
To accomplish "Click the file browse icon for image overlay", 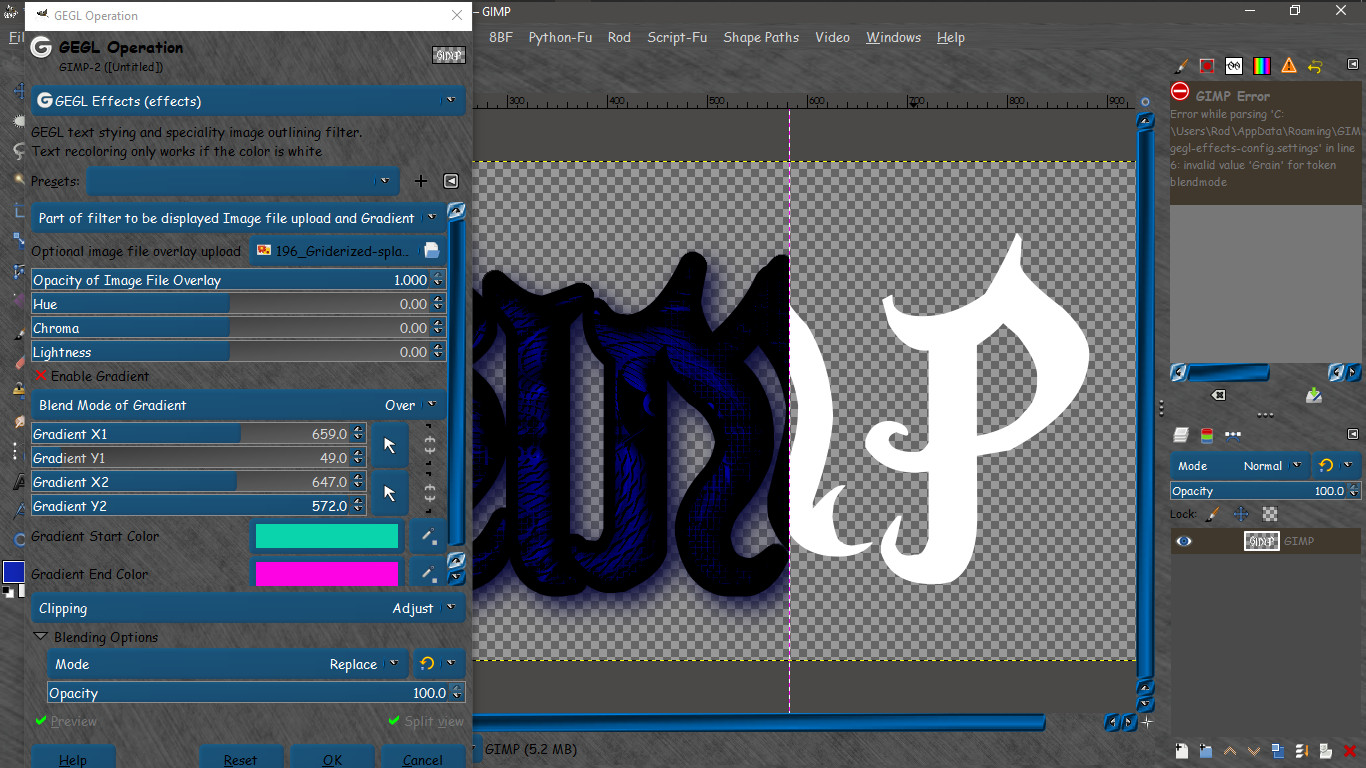I will tap(431, 251).
